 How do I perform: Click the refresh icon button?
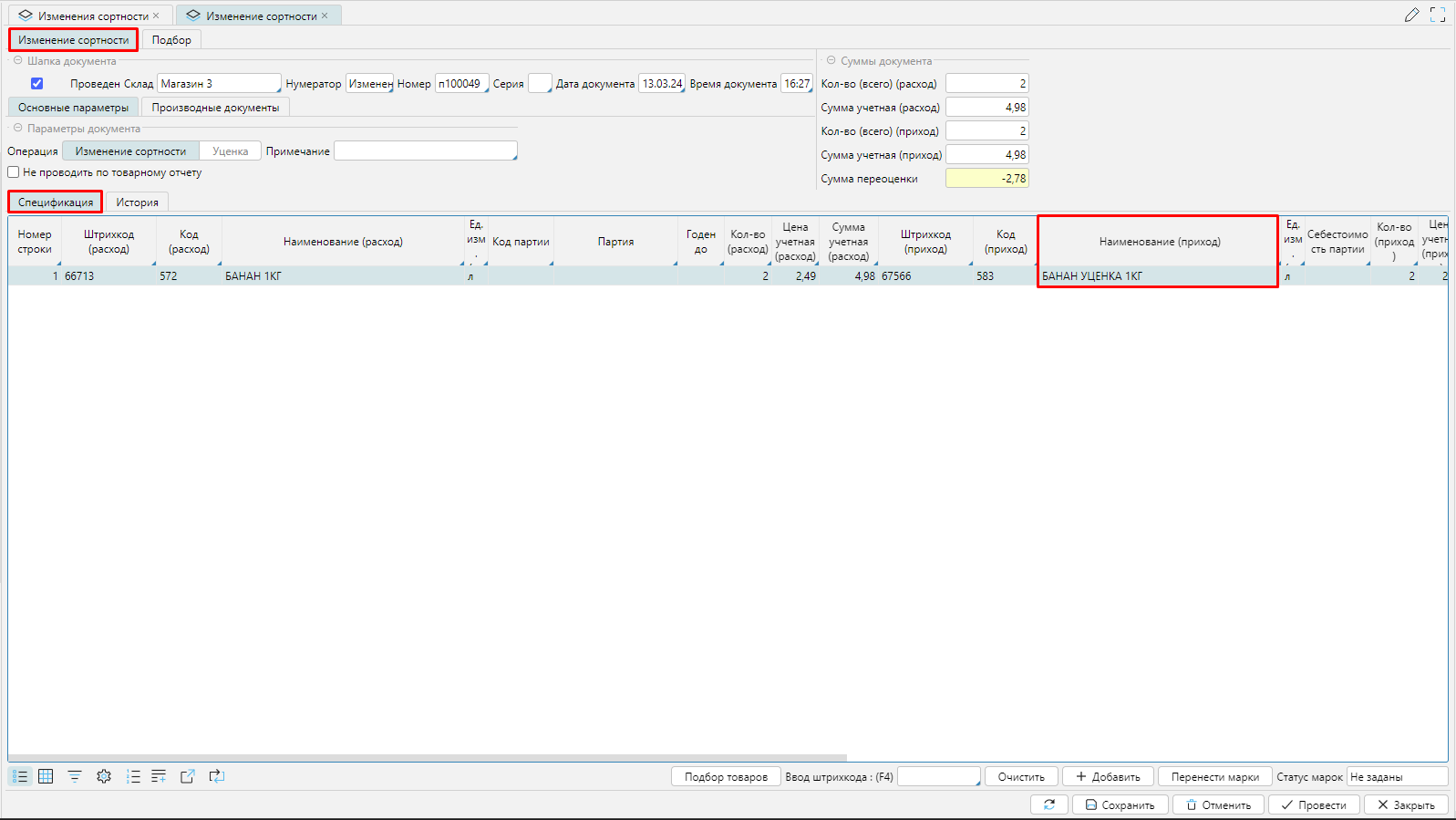[x=1049, y=804]
